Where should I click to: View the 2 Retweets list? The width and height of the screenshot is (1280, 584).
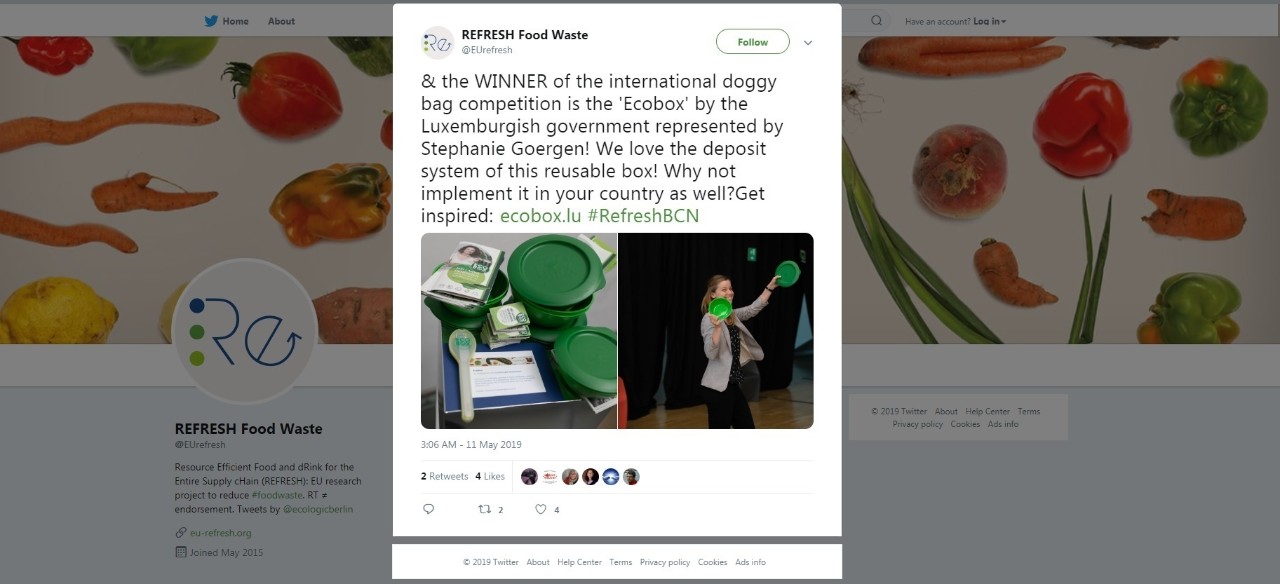tap(444, 477)
